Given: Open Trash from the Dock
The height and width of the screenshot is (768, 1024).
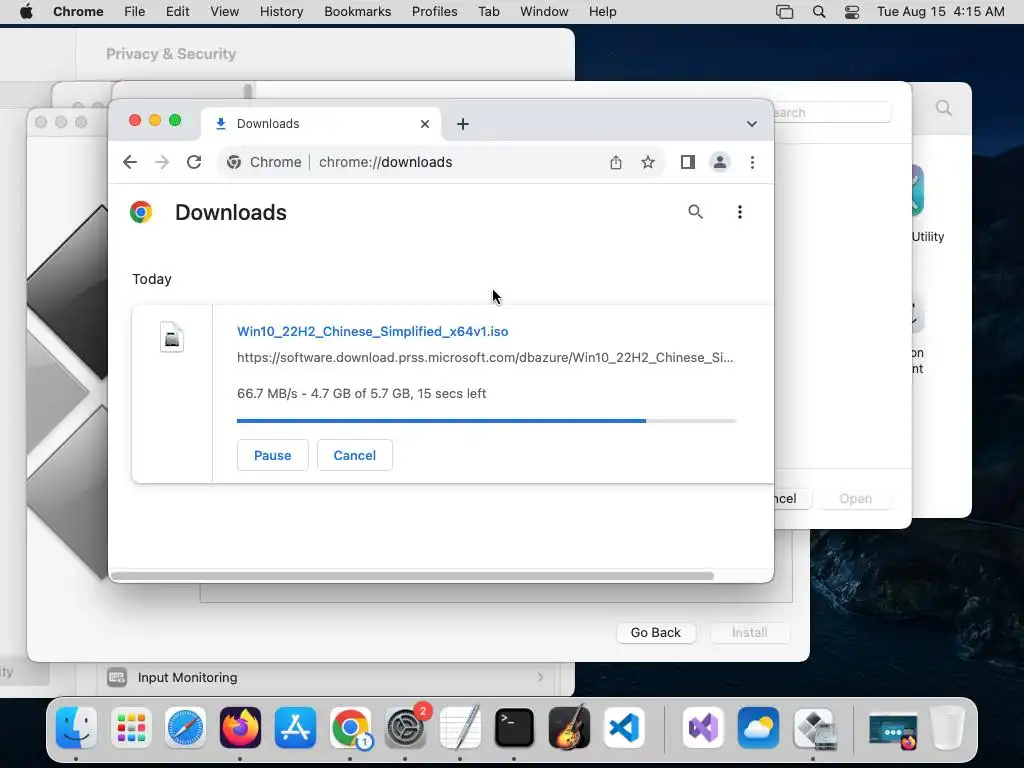Looking at the screenshot, I should (947, 728).
